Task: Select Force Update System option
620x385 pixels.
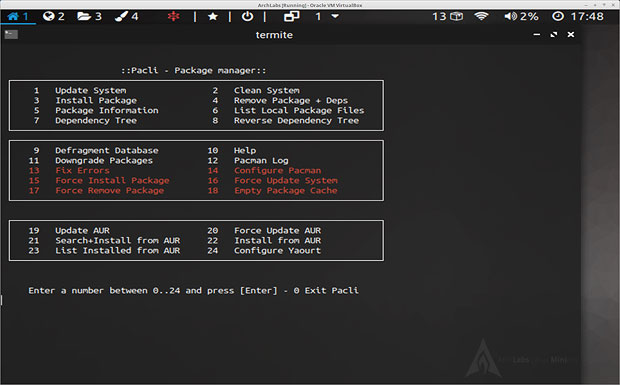Action: tap(286, 181)
